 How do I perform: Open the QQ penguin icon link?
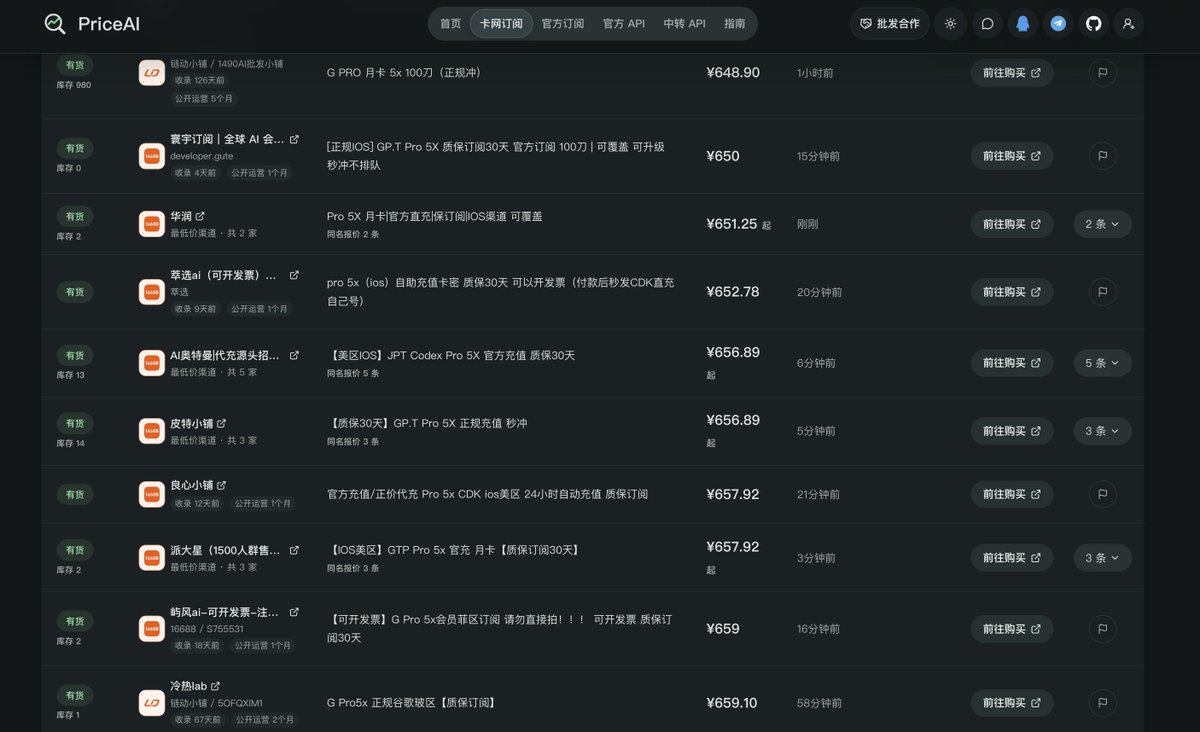tap(1022, 24)
